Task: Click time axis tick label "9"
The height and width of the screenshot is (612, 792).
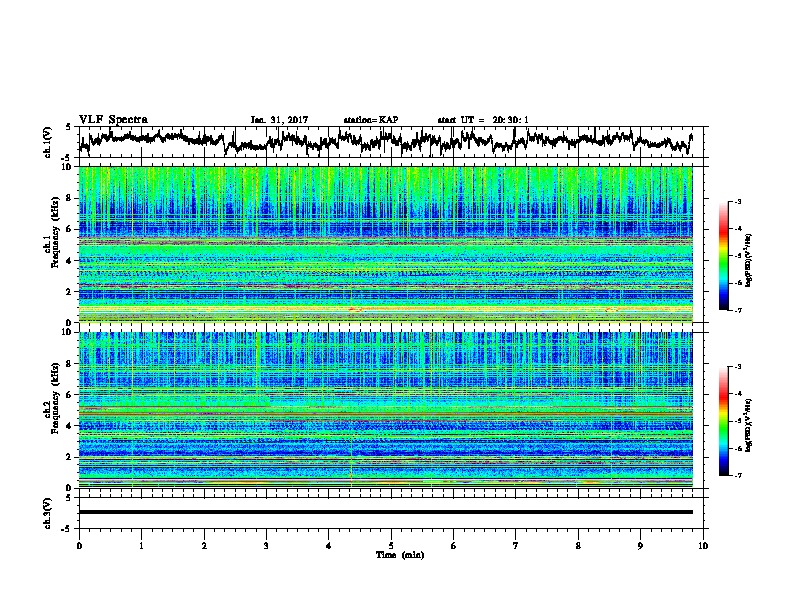Action: coord(640,546)
